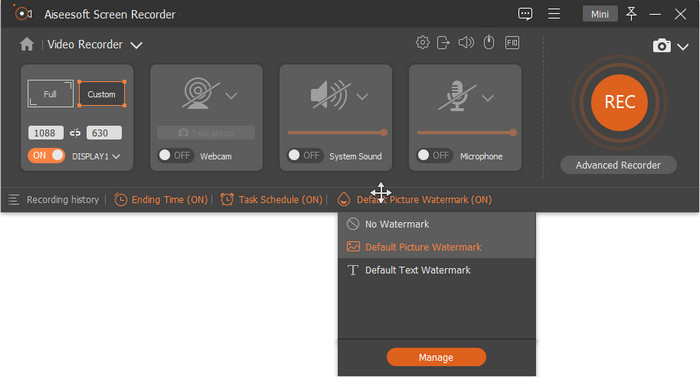
Task: Click the microphone disabled icon
Action: [457, 96]
